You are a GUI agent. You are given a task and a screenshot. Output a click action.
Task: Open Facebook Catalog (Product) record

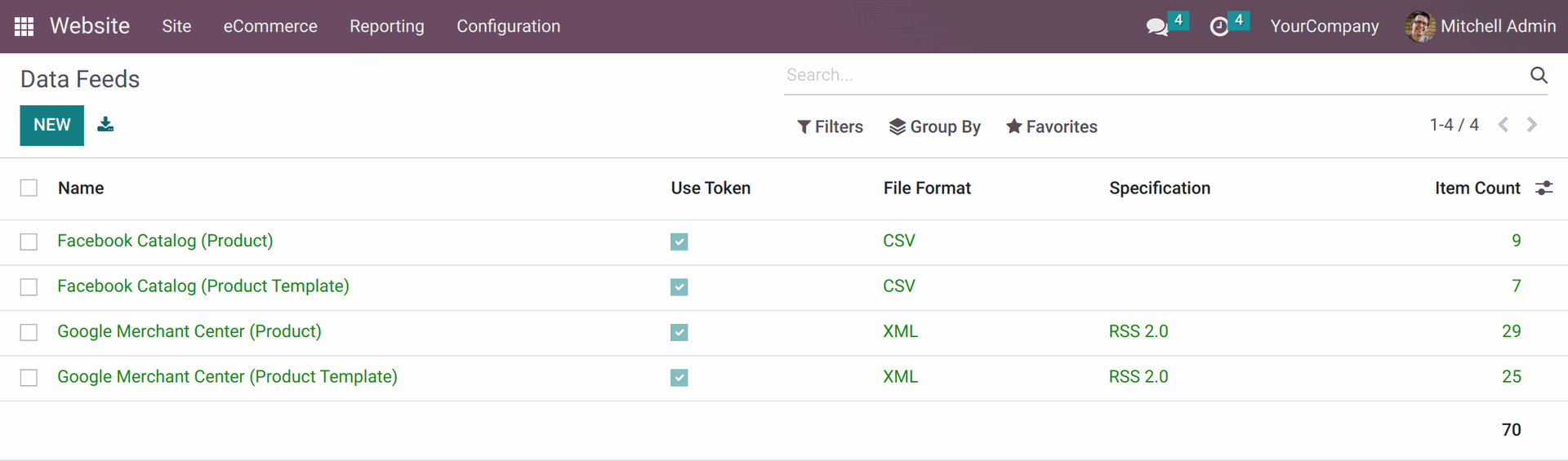click(165, 241)
